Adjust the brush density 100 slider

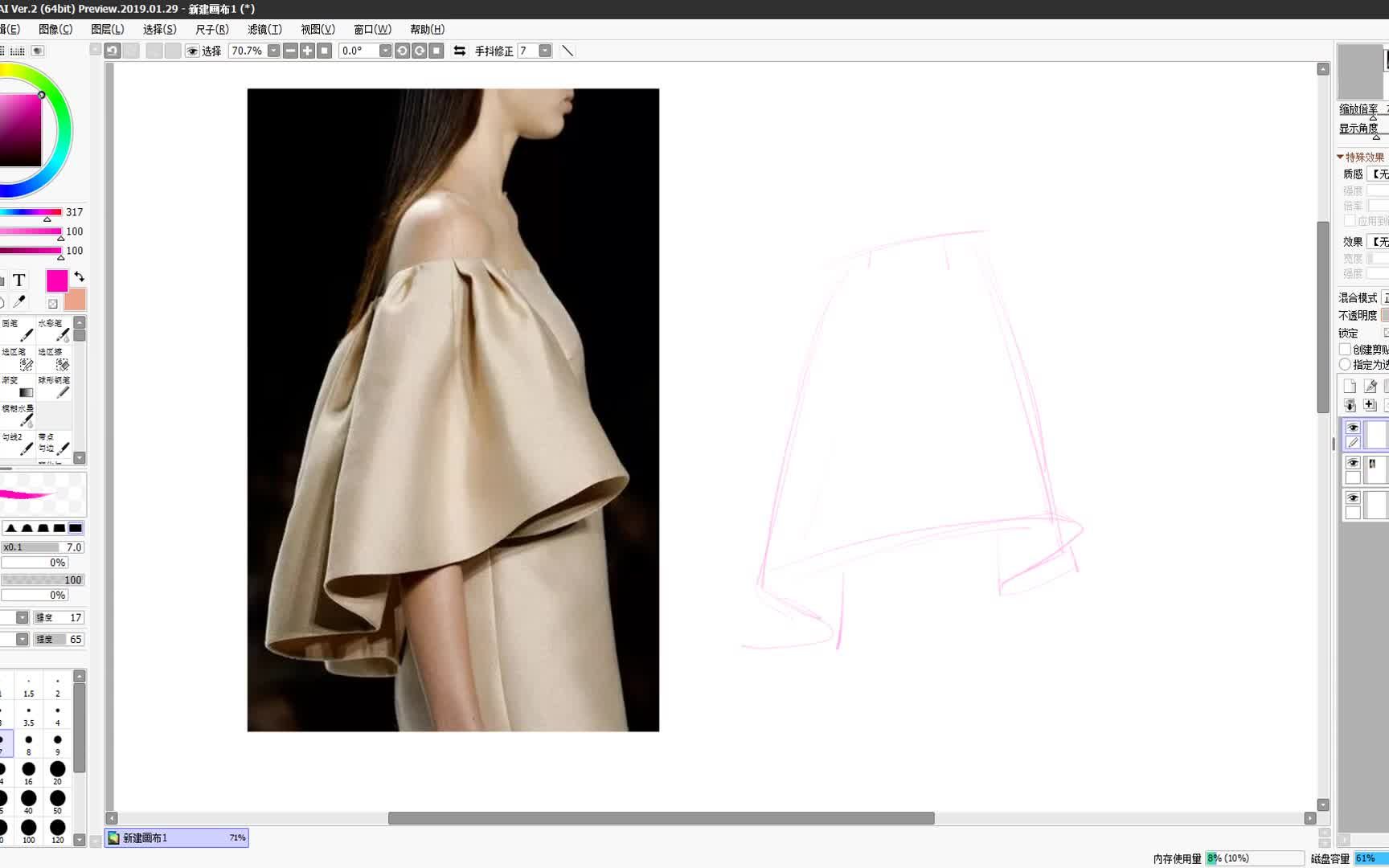[x=42, y=579]
